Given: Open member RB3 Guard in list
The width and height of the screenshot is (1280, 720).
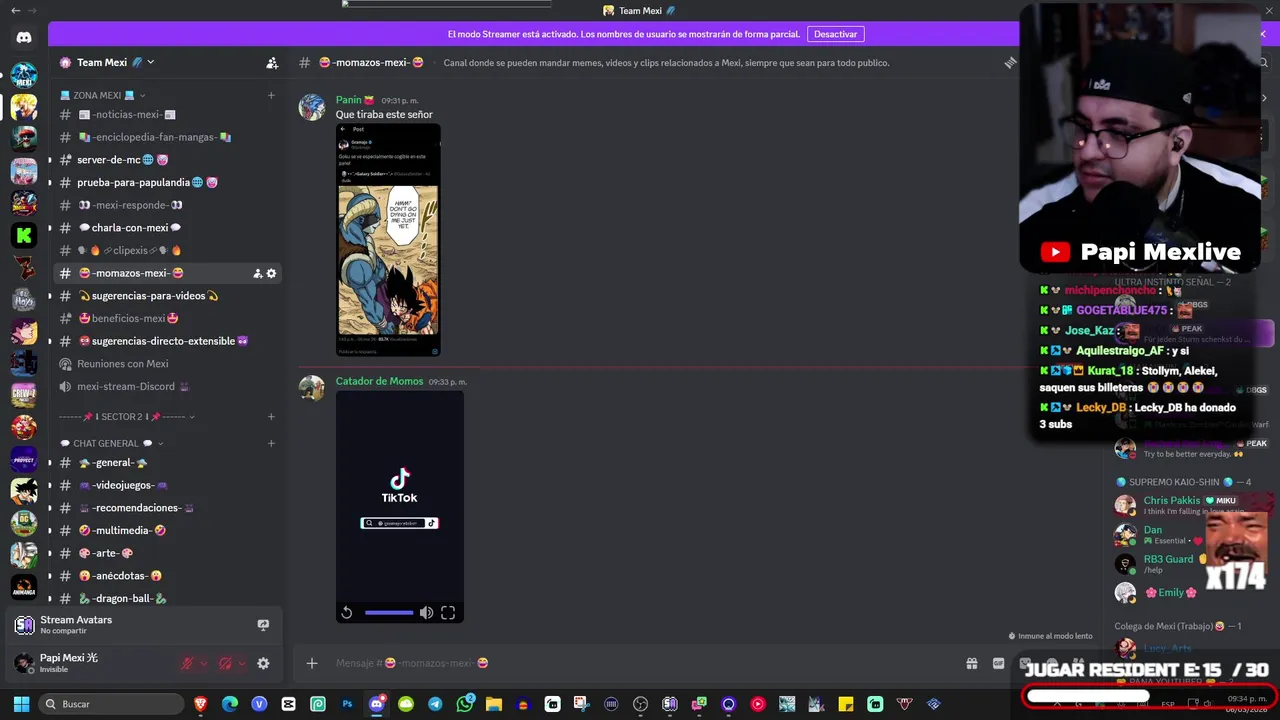Looking at the screenshot, I should (1168, 559).
